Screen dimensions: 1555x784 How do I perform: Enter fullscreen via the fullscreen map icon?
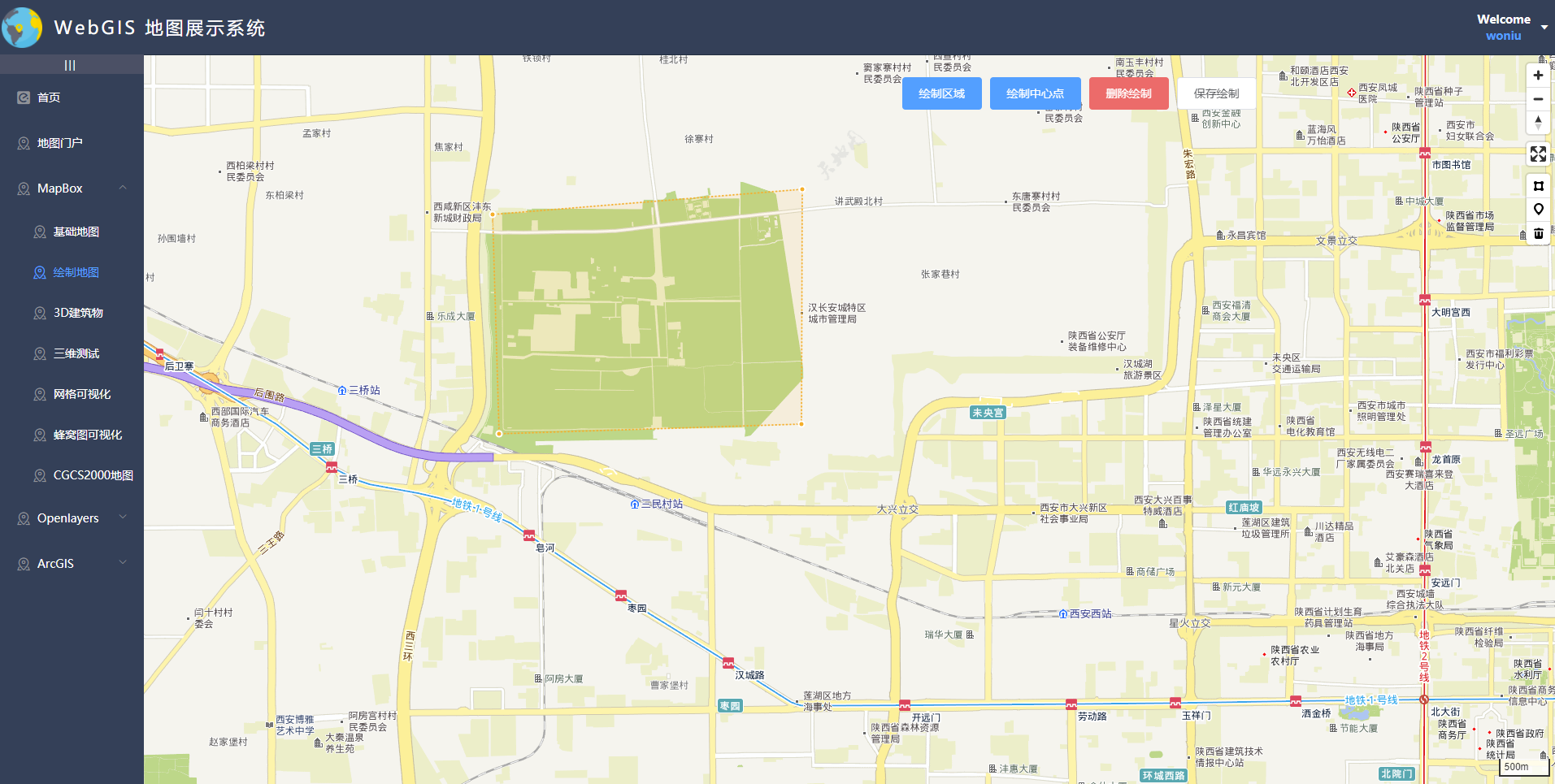1537,154
